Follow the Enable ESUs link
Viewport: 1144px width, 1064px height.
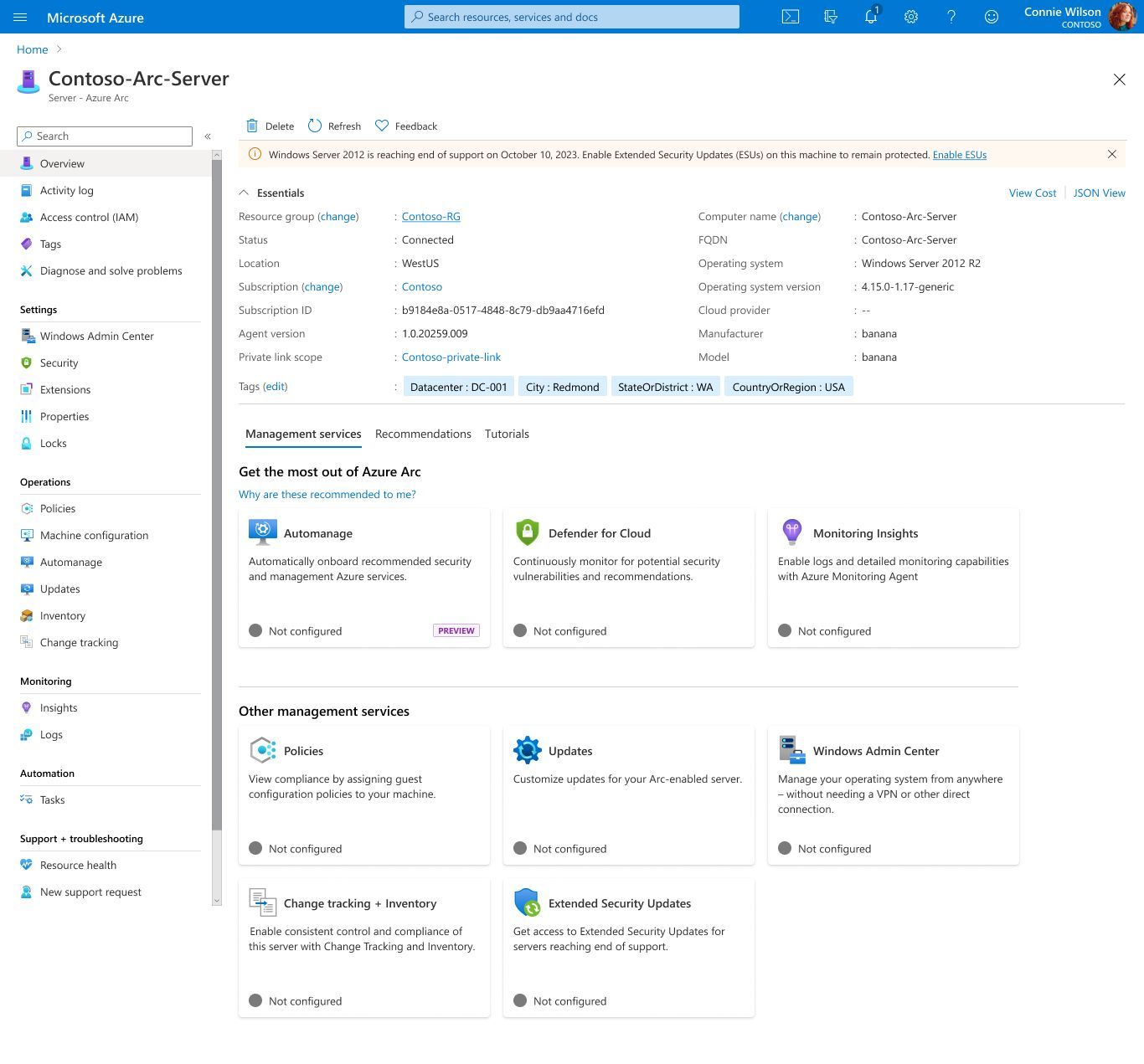coord(959,154)
